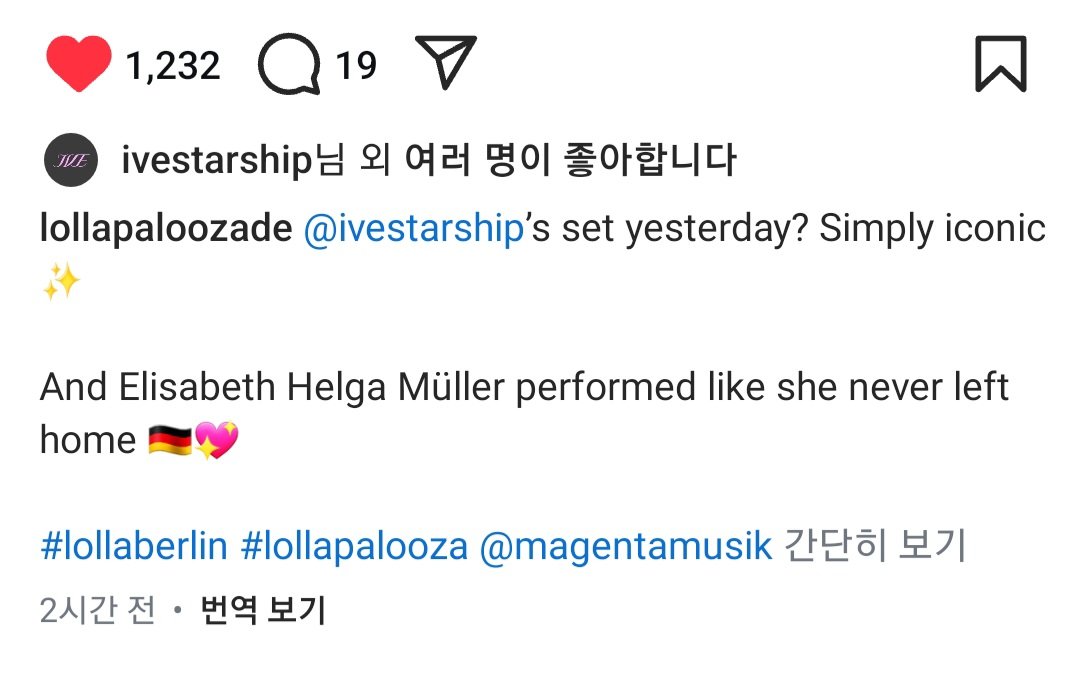The height and width of the screenshot is (692, 1080).
Task: Unlike the post with the red heart
Action: [x=78, y=65]
